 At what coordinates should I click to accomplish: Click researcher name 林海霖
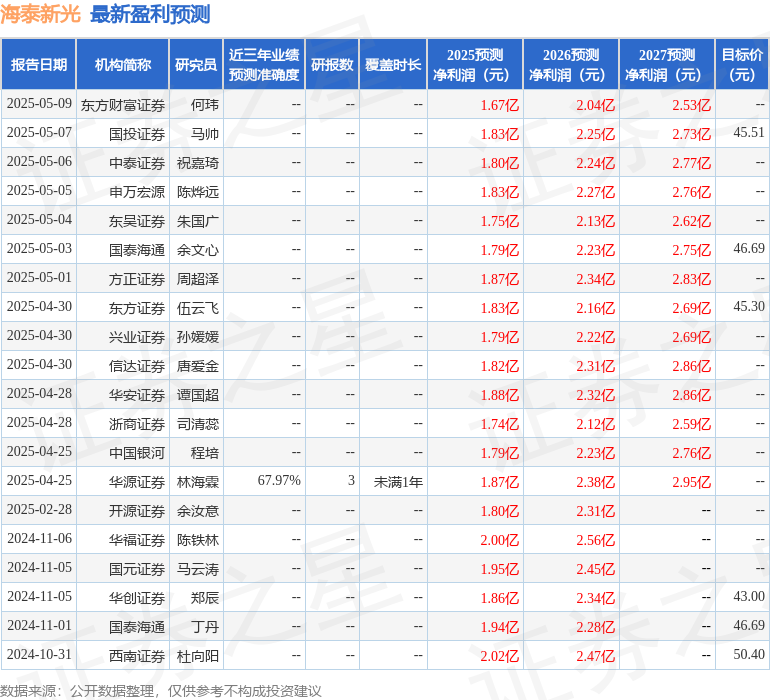tap(198, 481)
